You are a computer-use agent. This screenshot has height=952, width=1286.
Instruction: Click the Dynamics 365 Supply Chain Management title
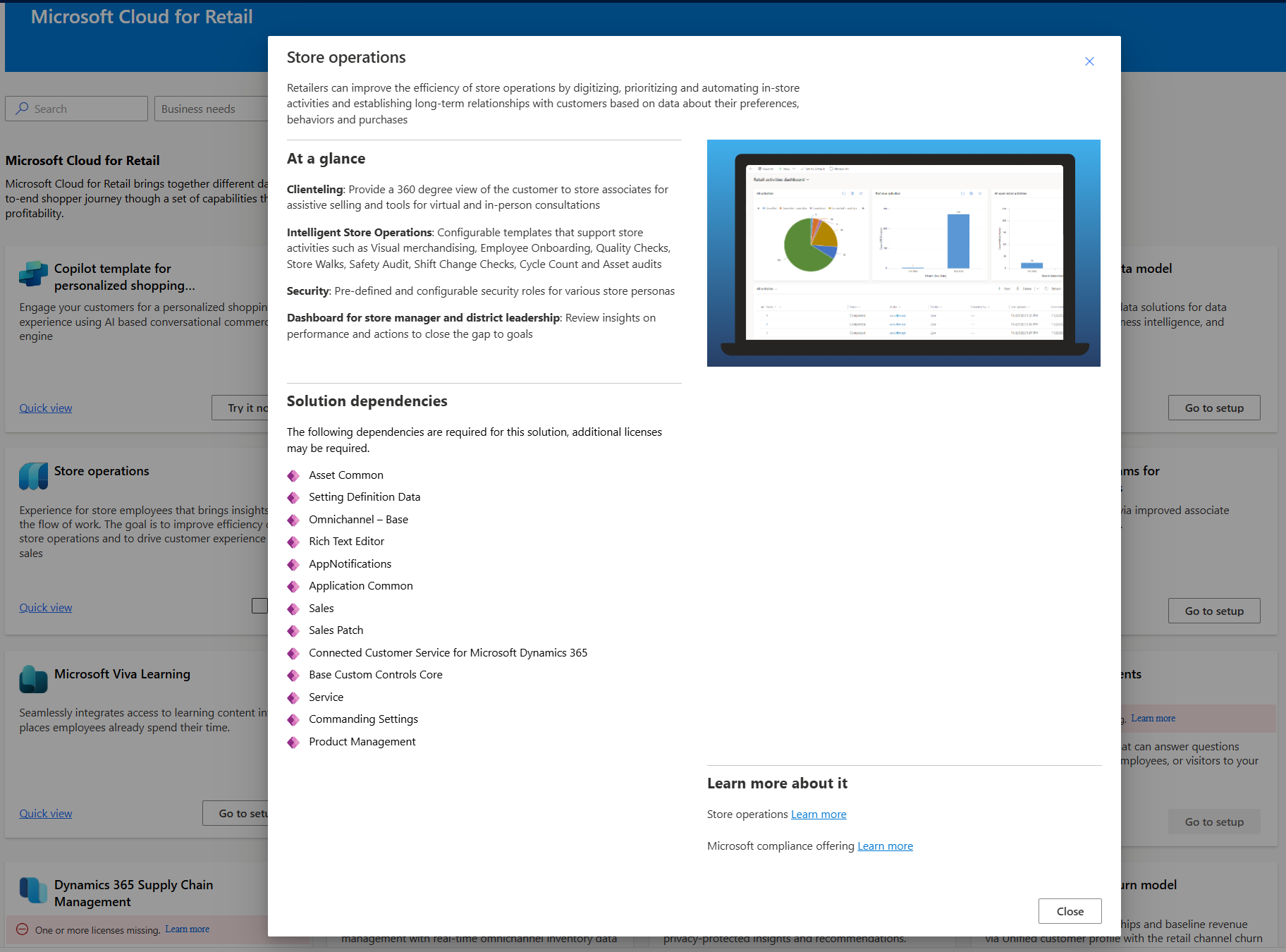133,893
